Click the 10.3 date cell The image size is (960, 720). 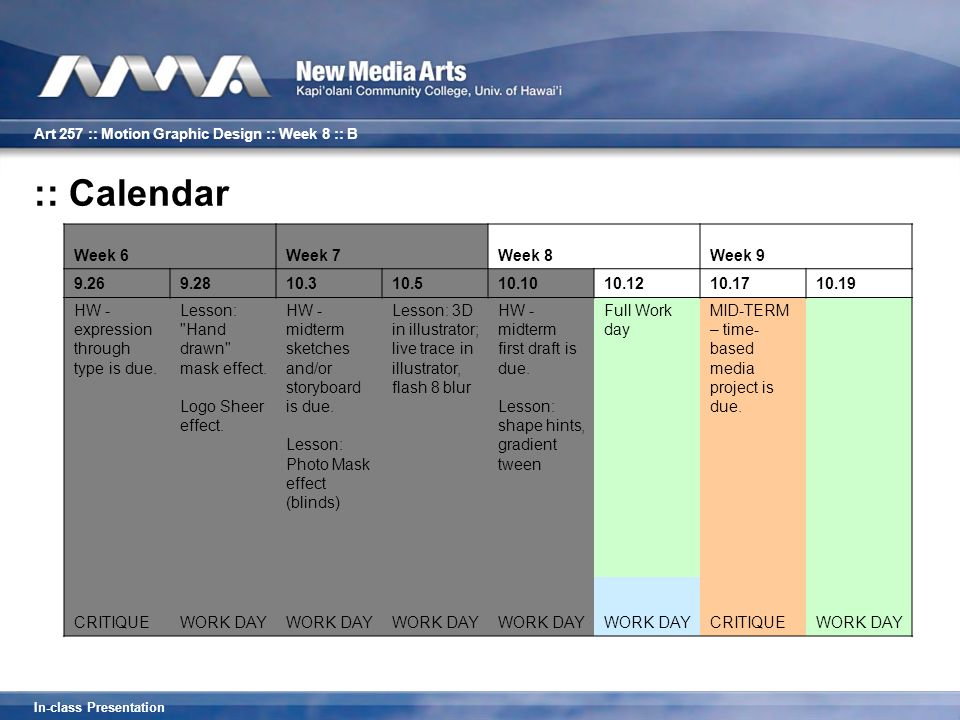tap(329, 283)
